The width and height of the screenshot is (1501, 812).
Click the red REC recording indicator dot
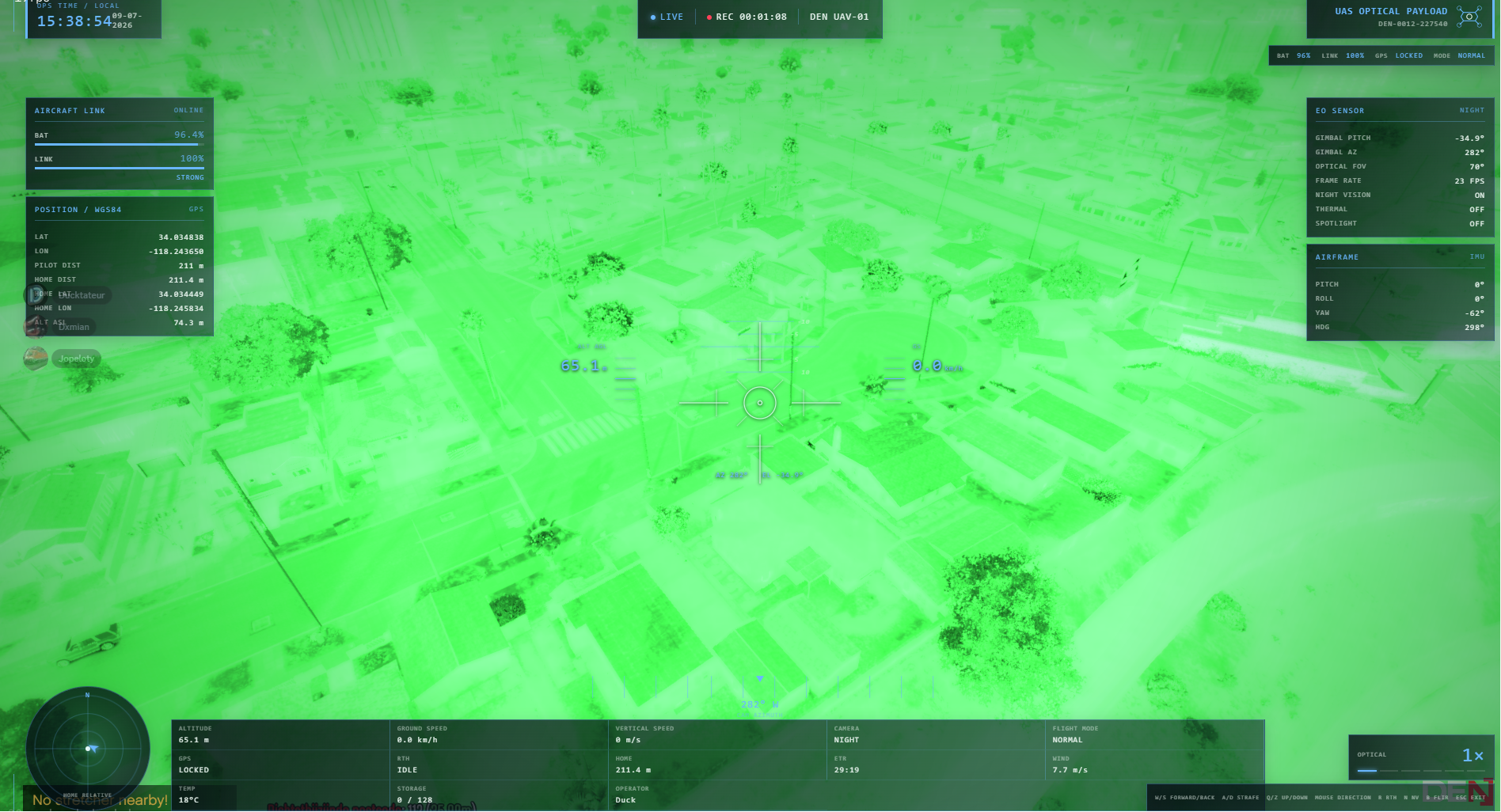click(x=709, y=17)
